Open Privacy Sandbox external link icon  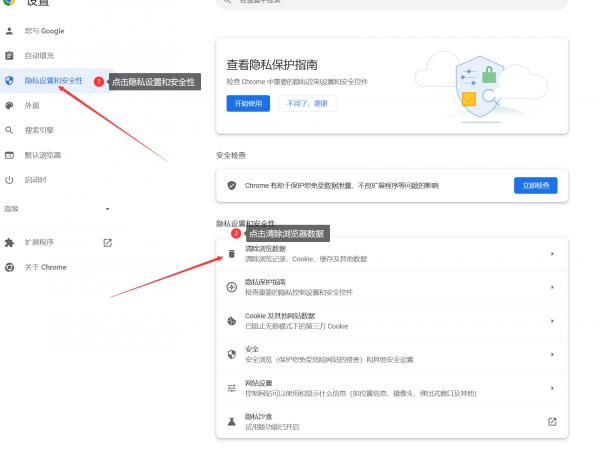click(552, 421)
